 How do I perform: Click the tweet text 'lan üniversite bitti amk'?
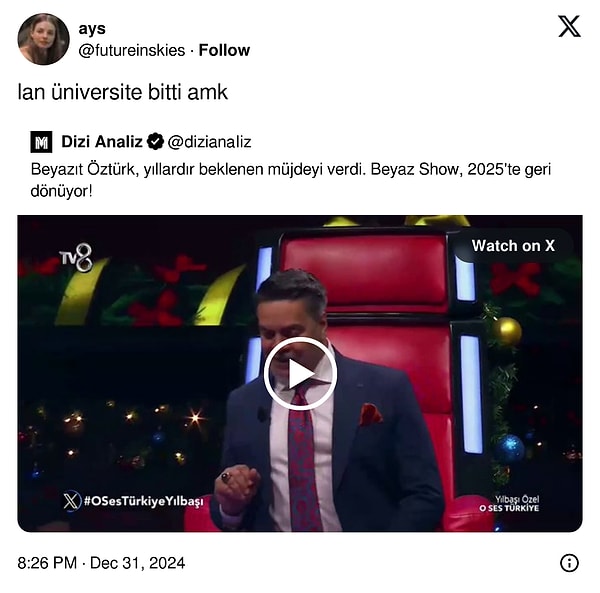122,92
